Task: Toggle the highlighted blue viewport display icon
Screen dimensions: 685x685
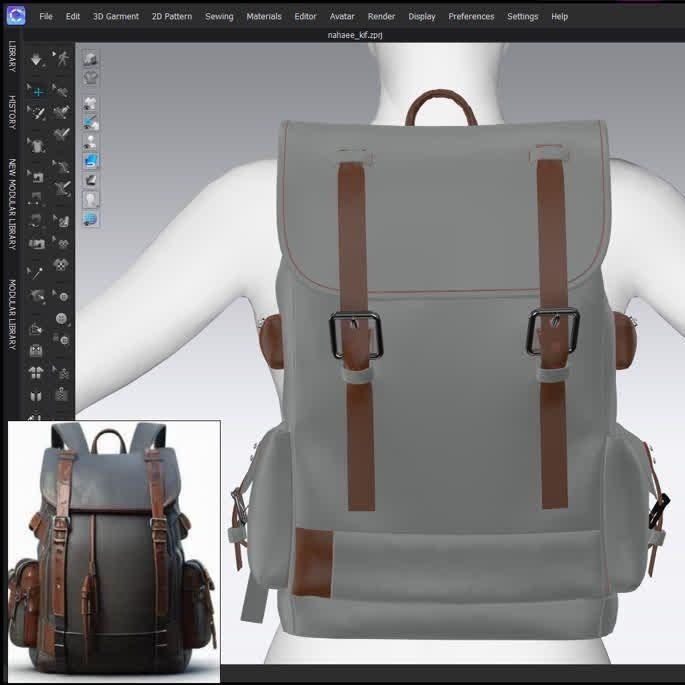Action: [x=90, y=160]
